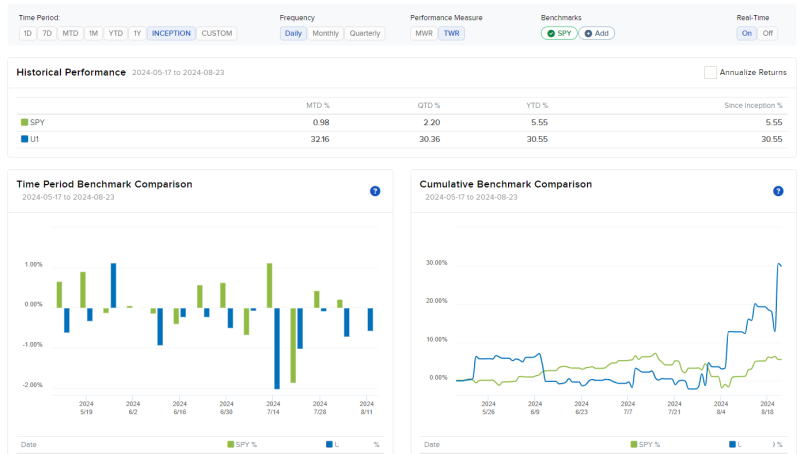This screenshot has width=800, height=454.
Task: Check the Annualize Returns checkbox
Action: pos(710,72)
